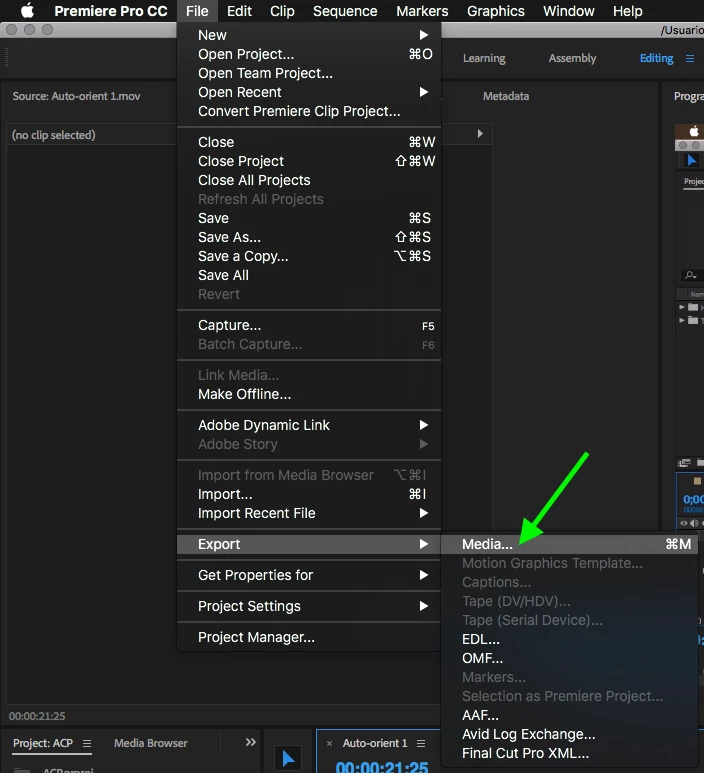Close the Auto-orient 1 sequence tab

pyautogui.click(x=329, y=743)
